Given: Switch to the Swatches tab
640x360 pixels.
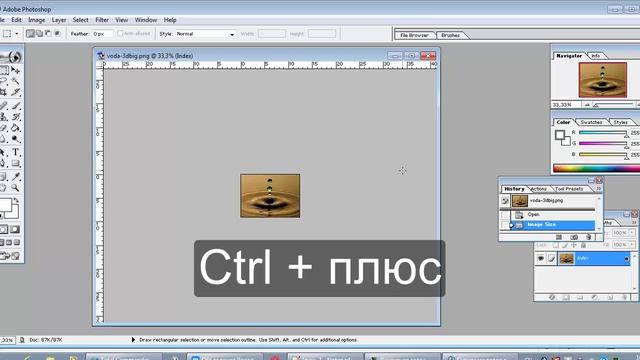Looking at the screenshot, I should click(591, 122).
